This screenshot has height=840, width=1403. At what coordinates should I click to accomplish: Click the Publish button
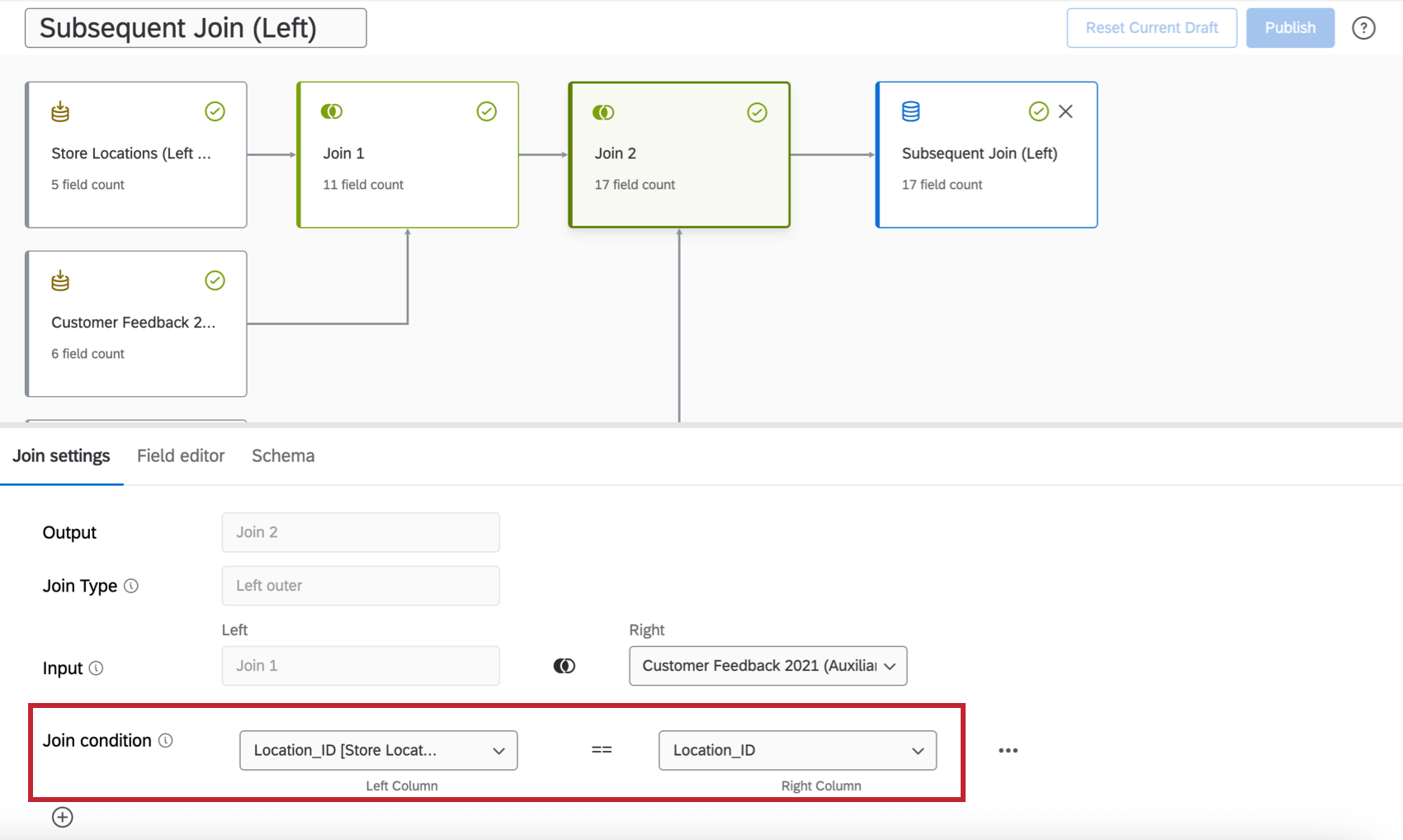tap(1290, 28)
